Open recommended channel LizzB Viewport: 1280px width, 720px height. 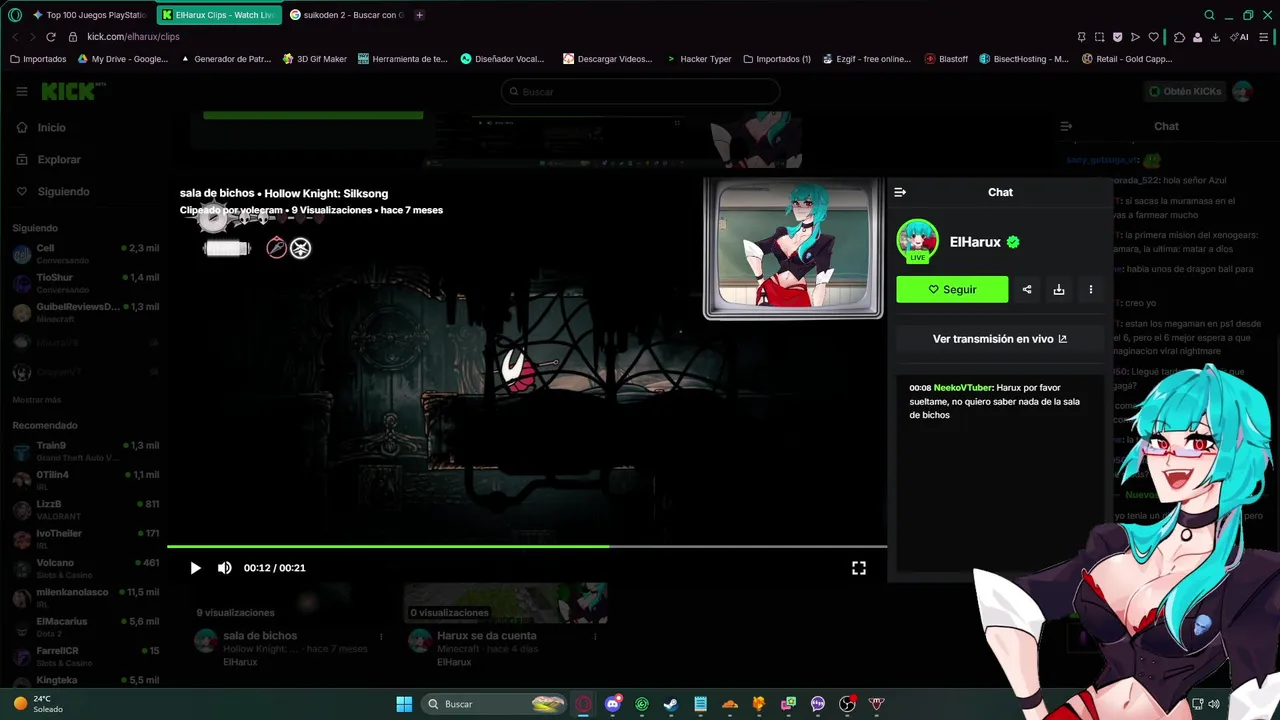[85, 509]
